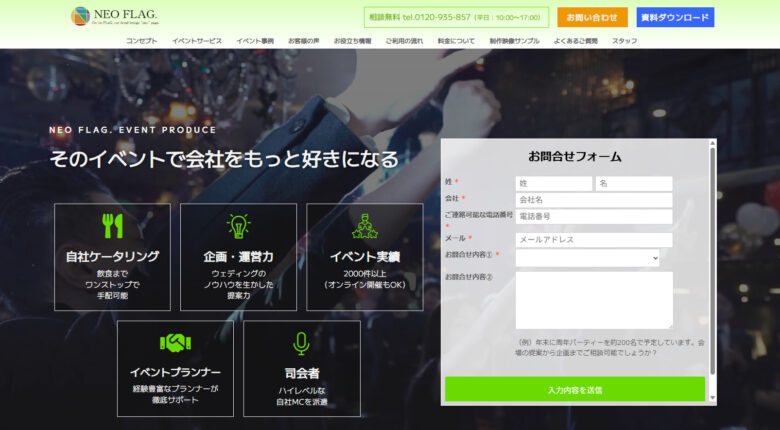Go to the 料金について menu item

coord(455,41)
